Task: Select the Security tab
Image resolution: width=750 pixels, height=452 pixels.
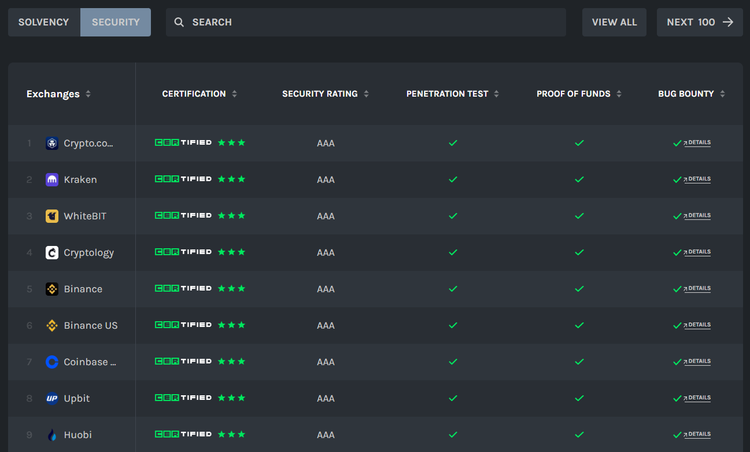Action: (115, 22)
